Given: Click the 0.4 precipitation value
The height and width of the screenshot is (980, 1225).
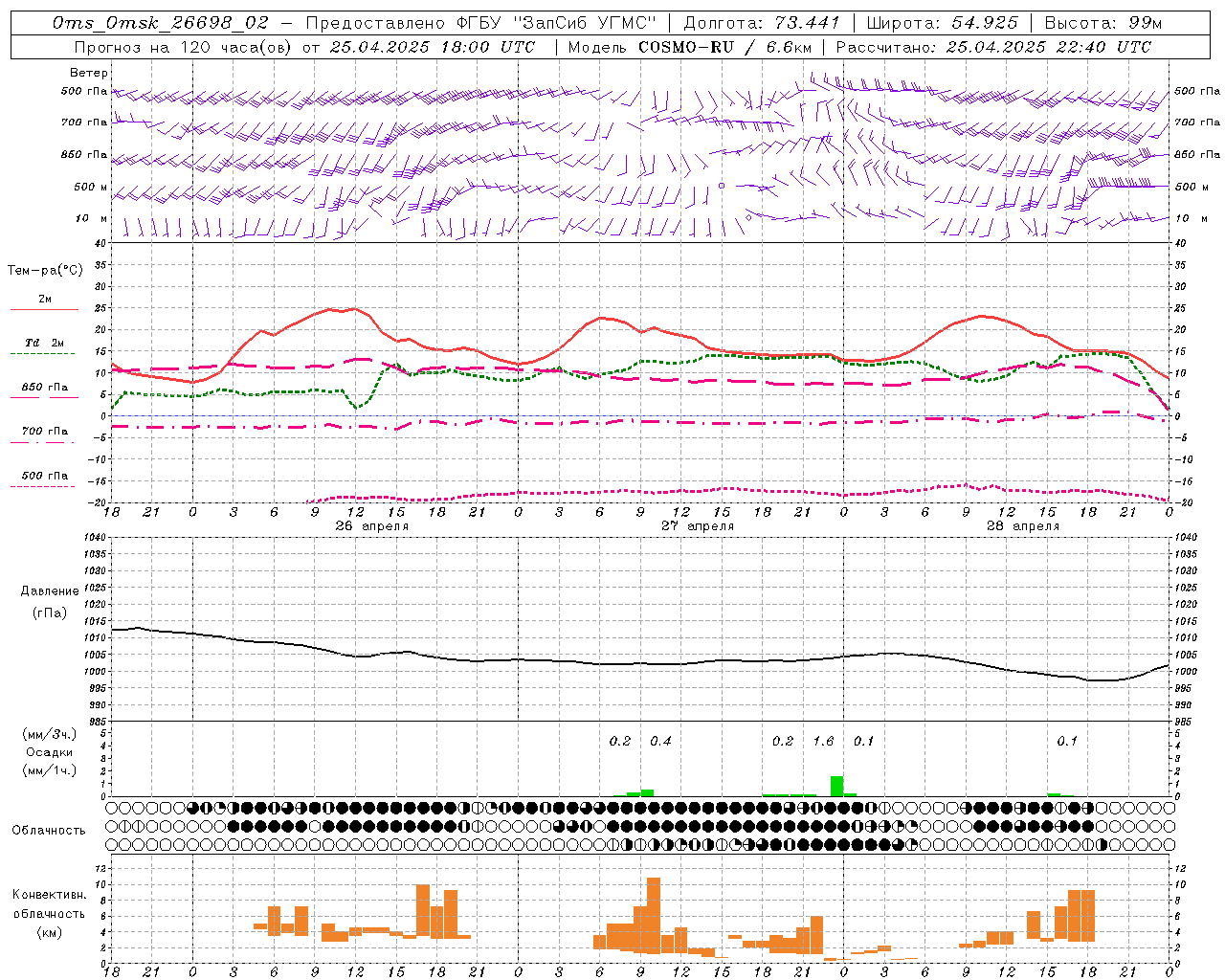Looking at the screenshot, I should (x=661, y=742).
